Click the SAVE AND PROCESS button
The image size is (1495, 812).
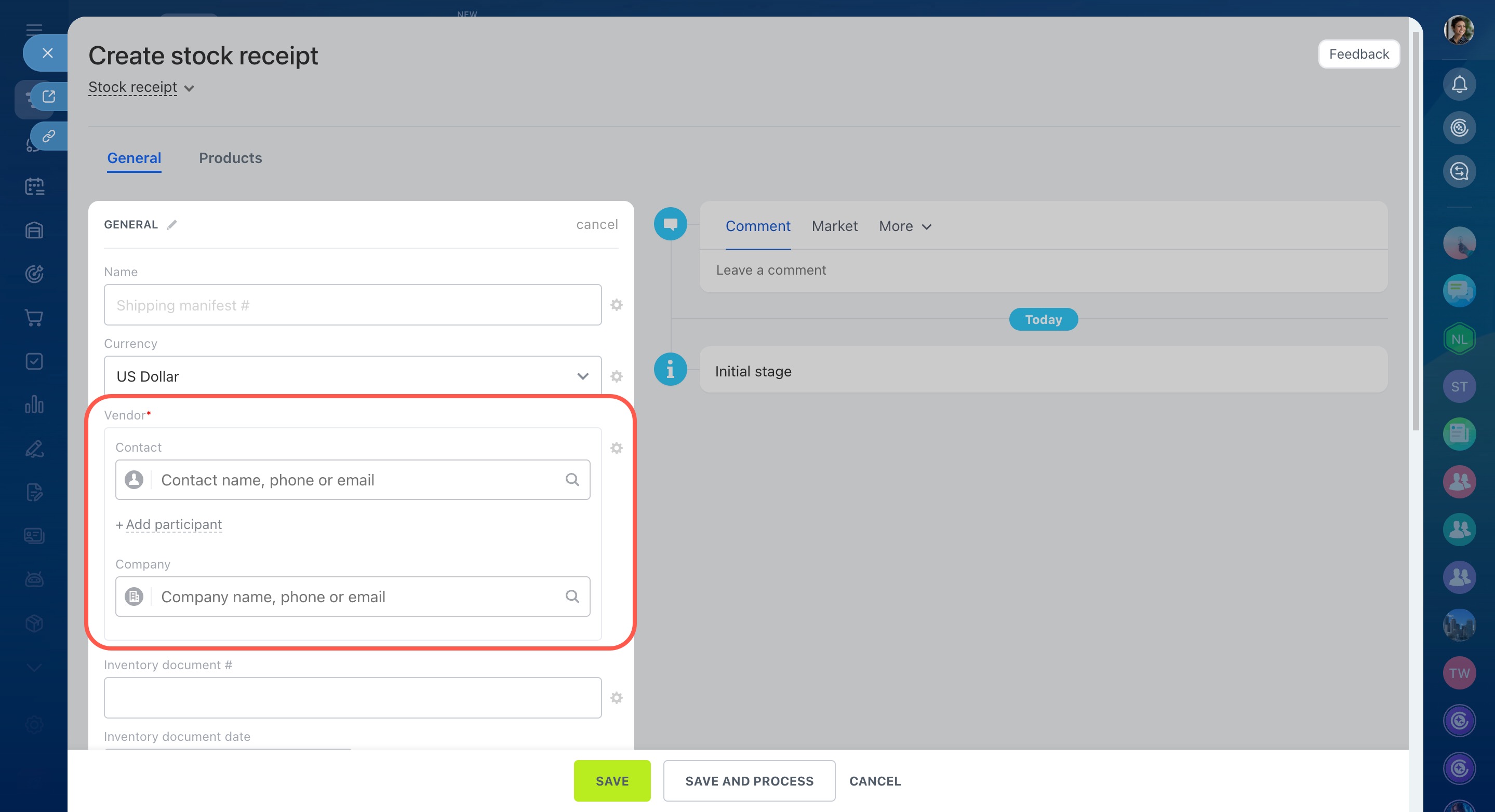[749, 781]
